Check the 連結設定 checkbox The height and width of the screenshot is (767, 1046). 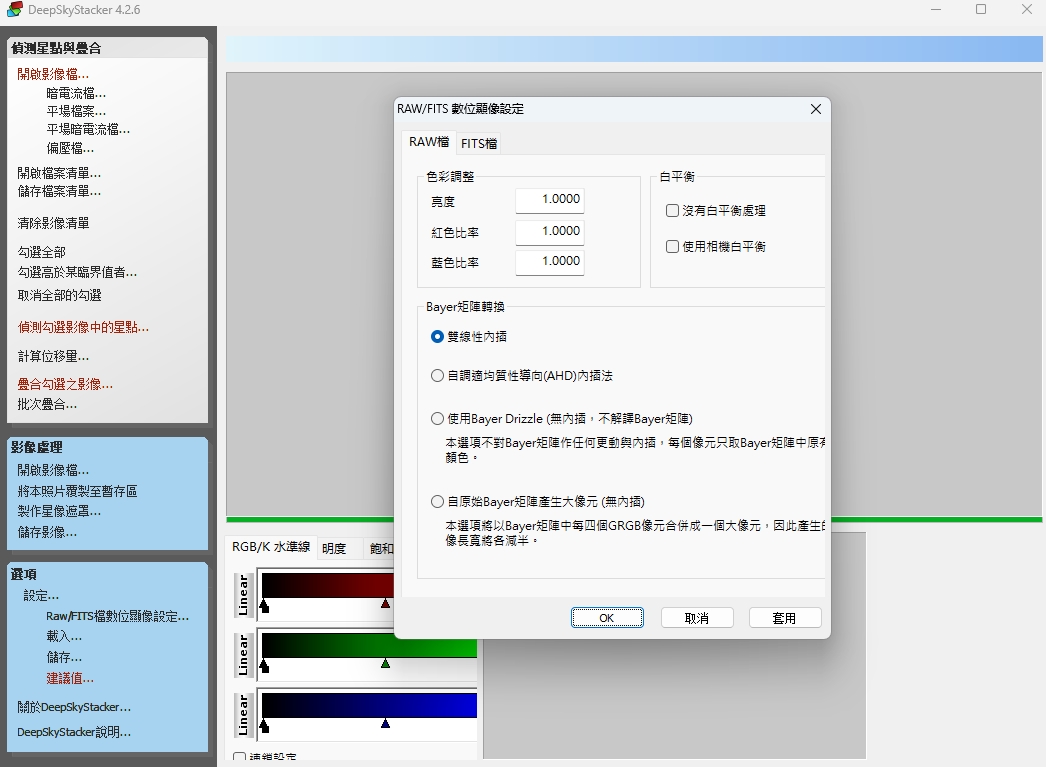pyautogui.click(x=240, y=757)
